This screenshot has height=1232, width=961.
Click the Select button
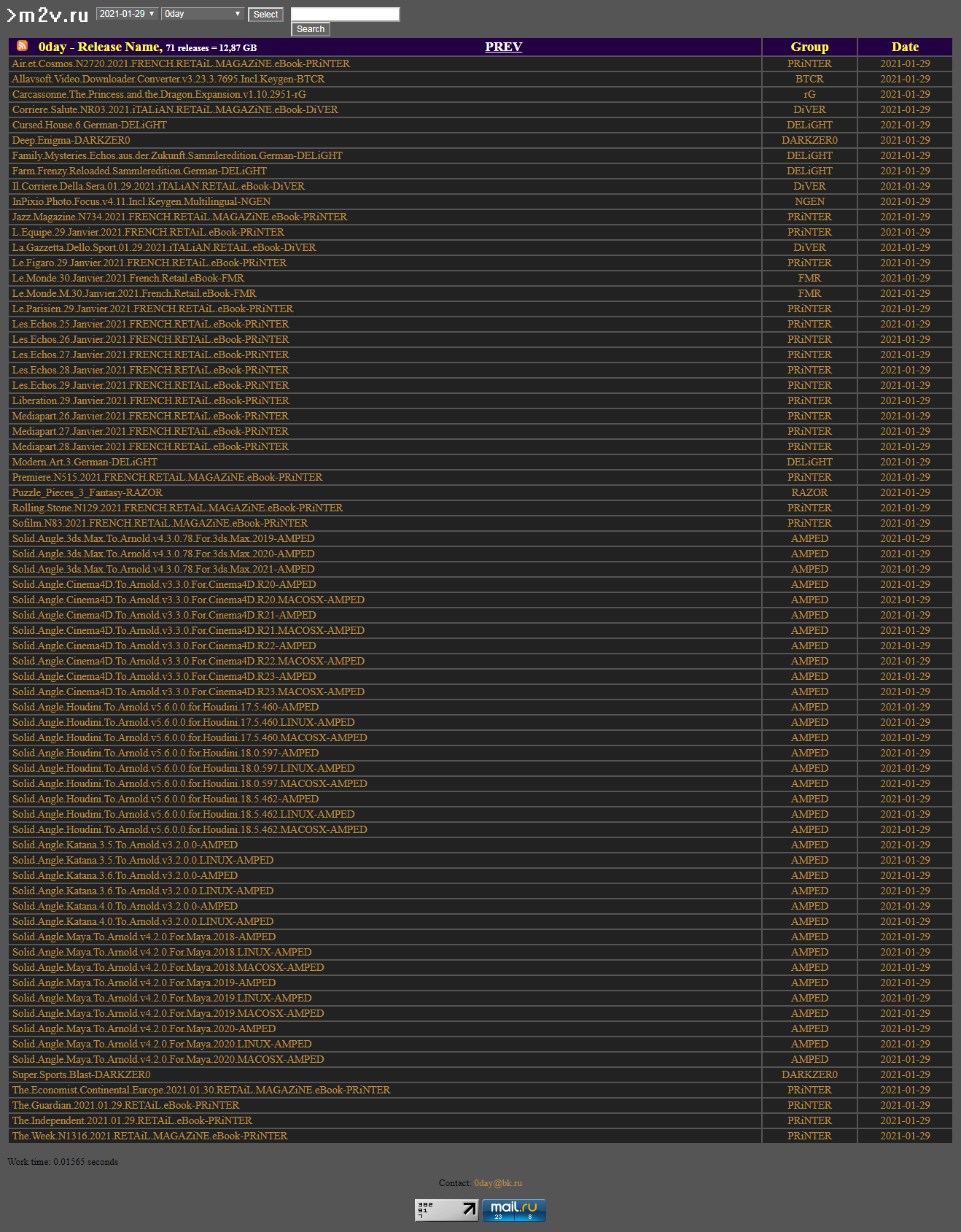(265, 15)
